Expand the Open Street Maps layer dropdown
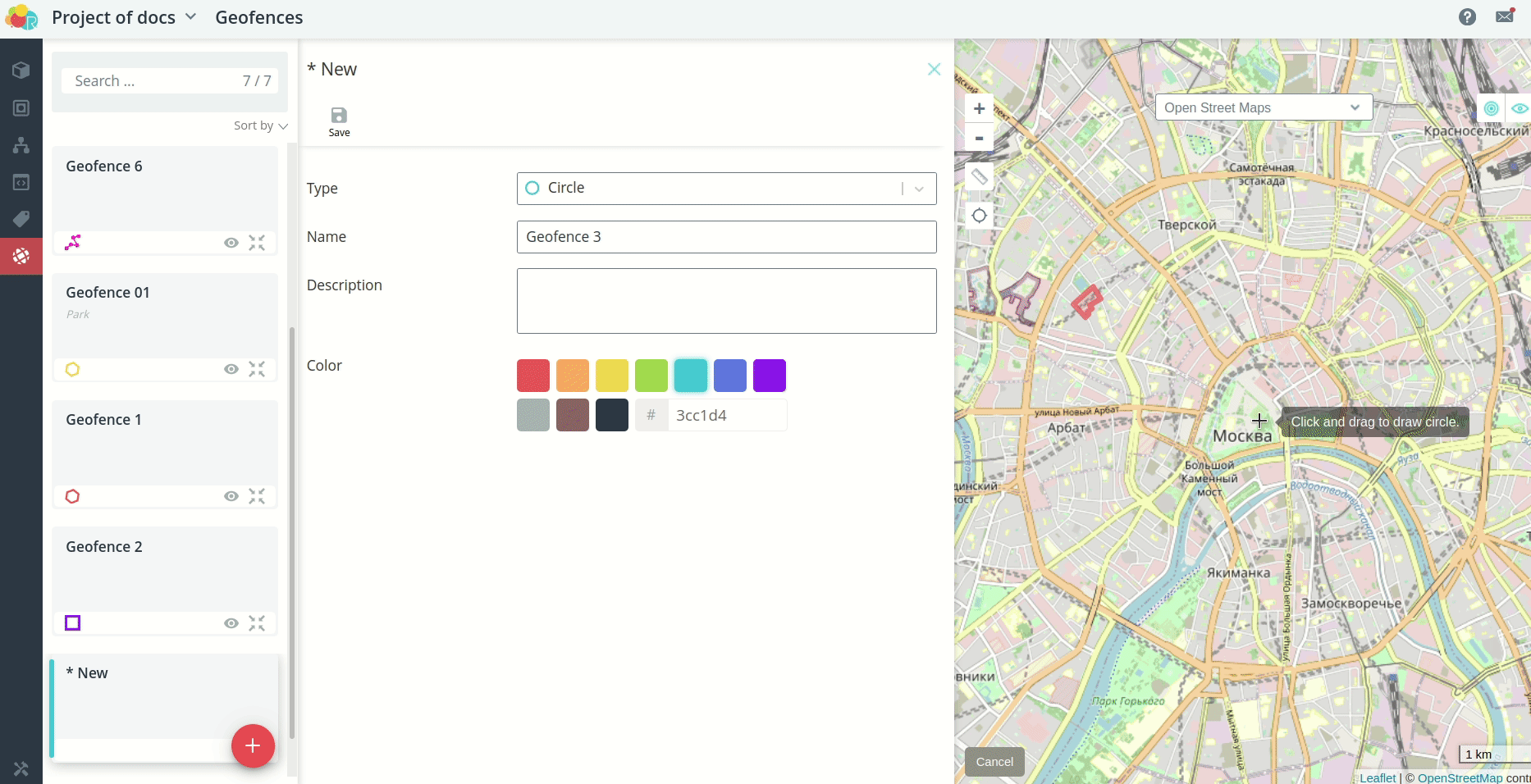This screenshot has width=1531, height=784. click(x=1263, y=107)
